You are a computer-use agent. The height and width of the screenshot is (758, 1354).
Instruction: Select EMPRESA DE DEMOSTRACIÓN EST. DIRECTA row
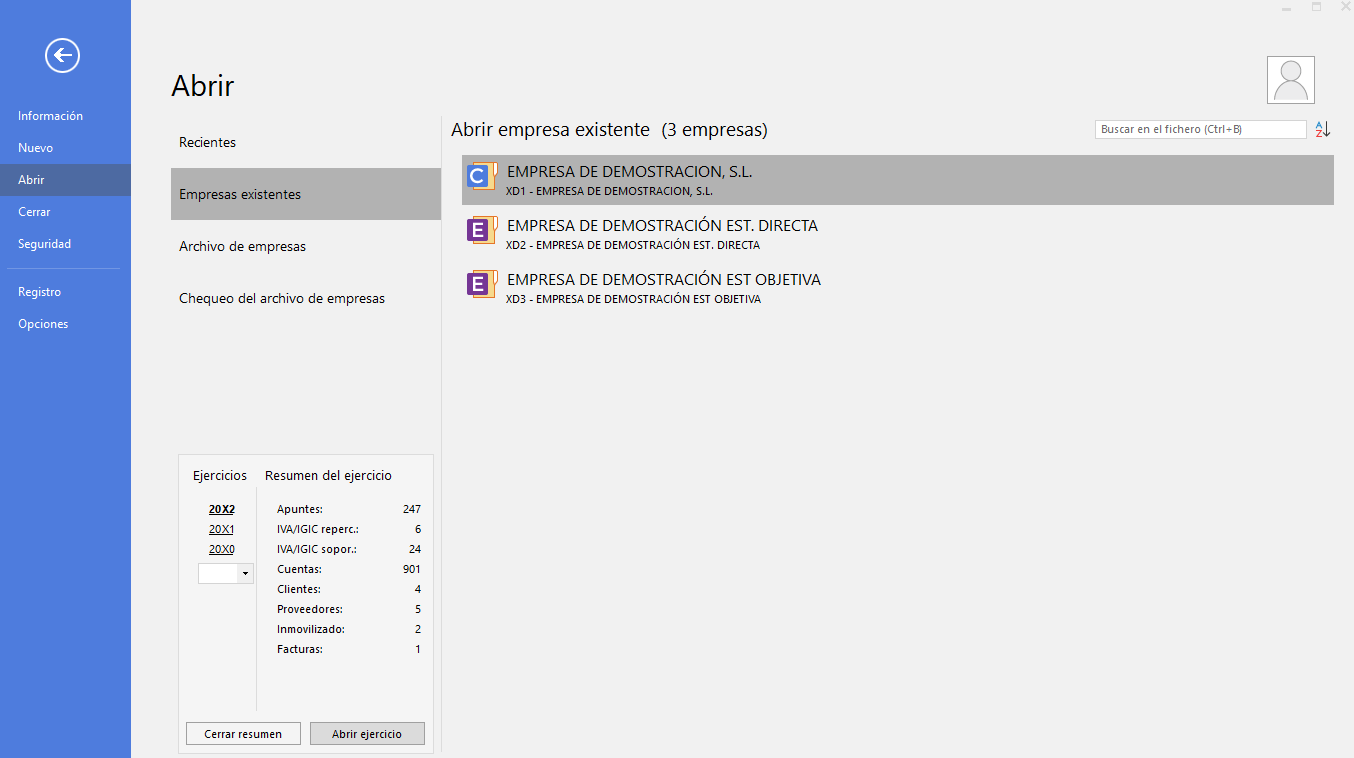[x=898, y=234]
